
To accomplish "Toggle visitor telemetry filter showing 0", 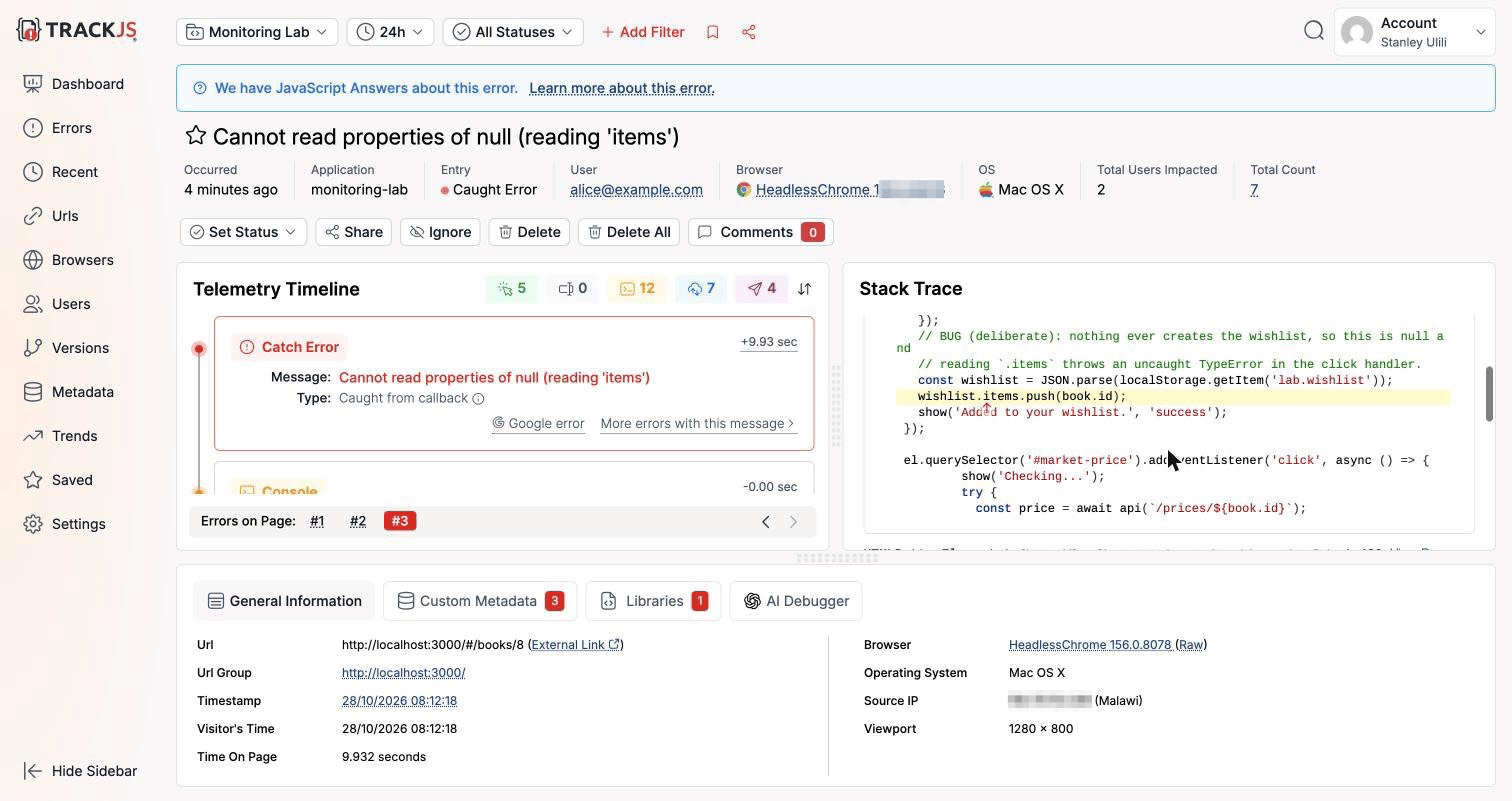I will (x=573, y=289).
